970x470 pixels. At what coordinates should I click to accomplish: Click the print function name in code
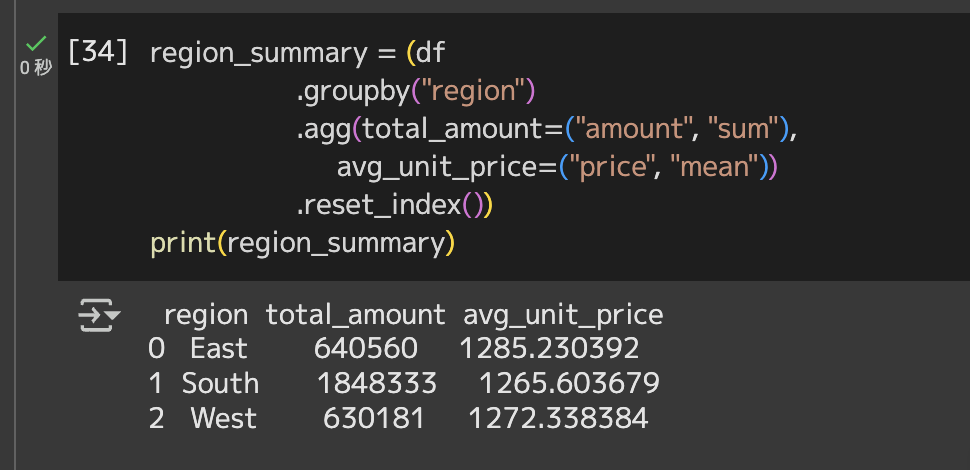[183, 244]
